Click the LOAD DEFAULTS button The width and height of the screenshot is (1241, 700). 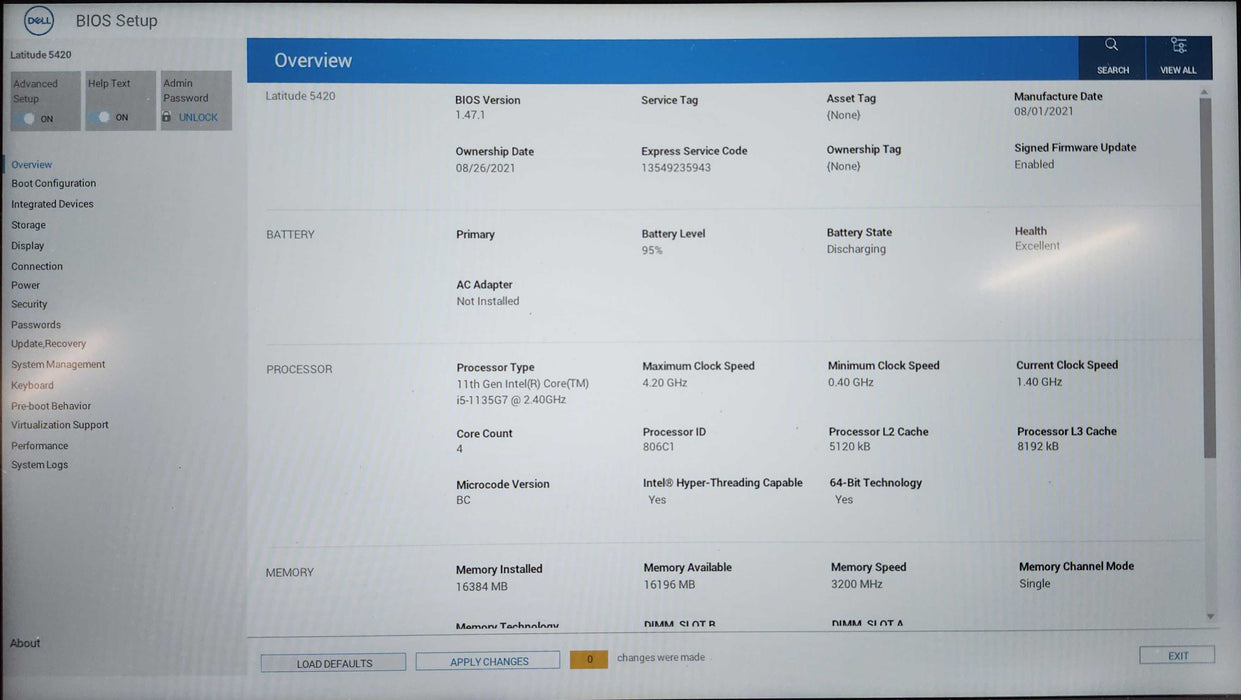[x=333, y=662]
